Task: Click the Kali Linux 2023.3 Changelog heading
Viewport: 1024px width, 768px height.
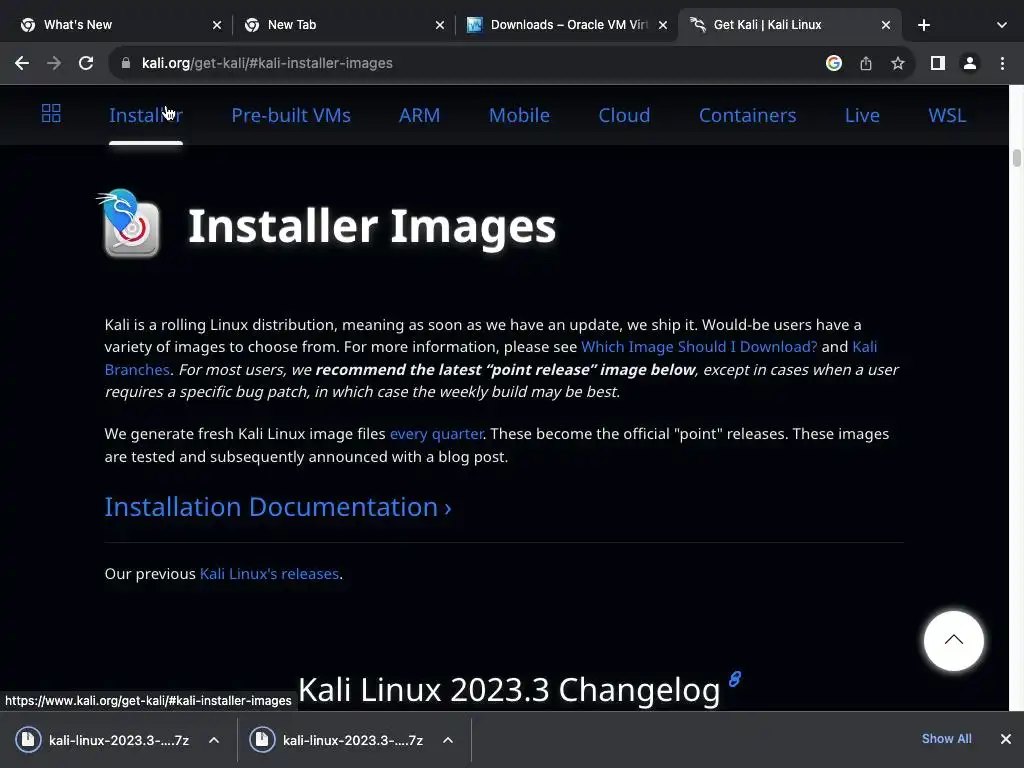Action: tap(509, 690)
